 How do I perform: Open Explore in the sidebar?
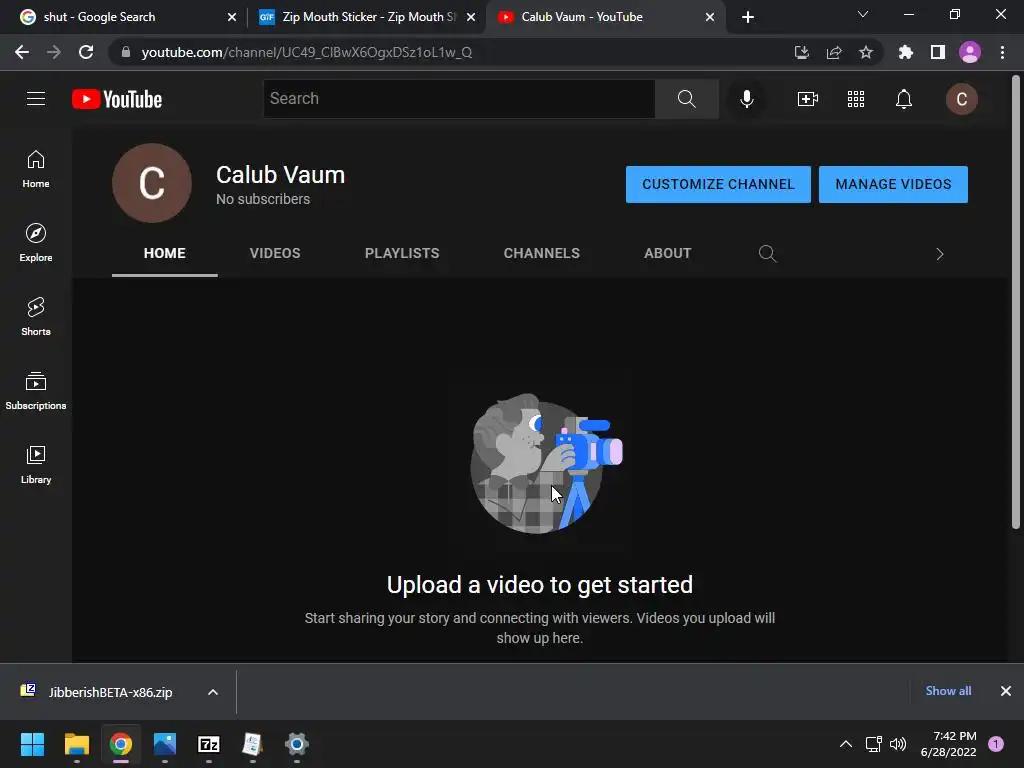(x=36, y=243)
